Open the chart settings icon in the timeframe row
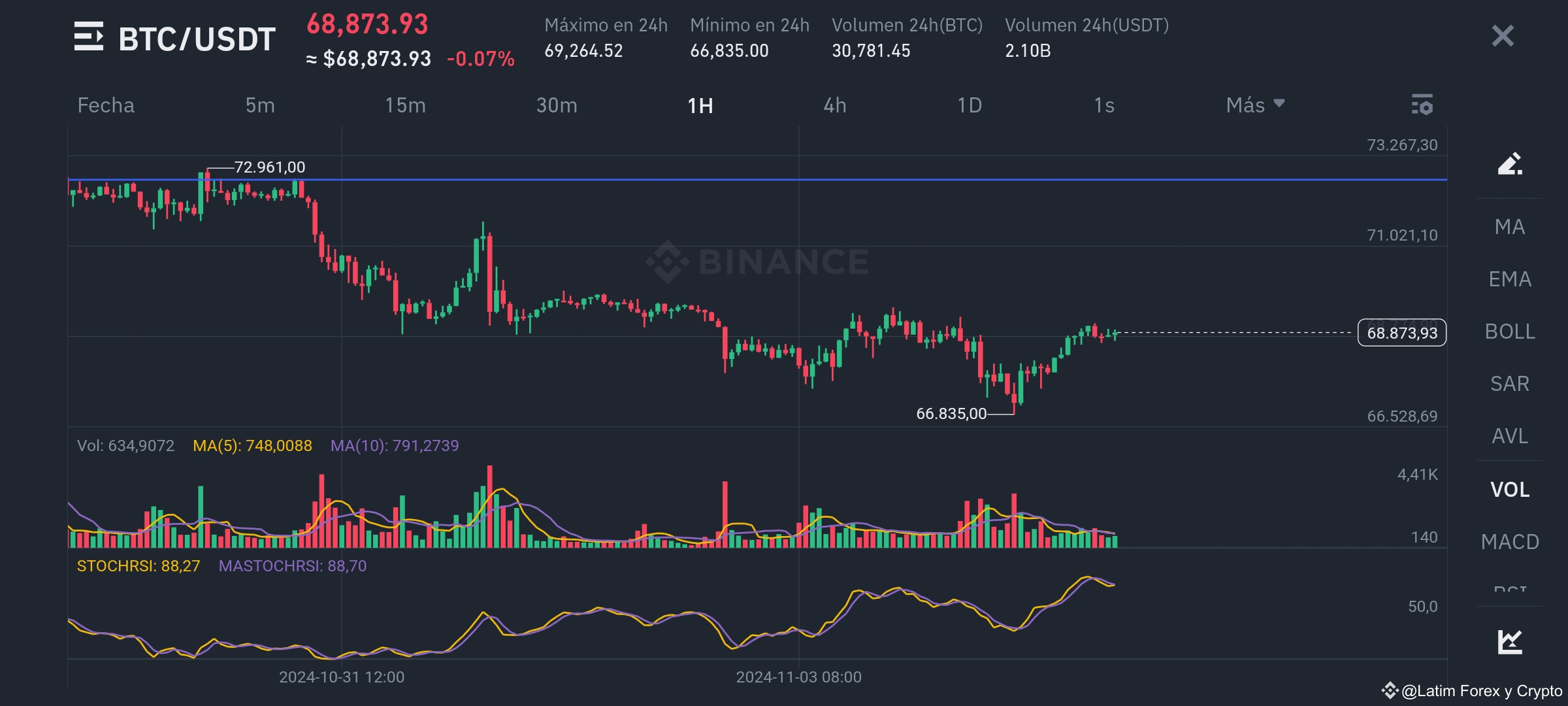Viewport: 1568px width, 706px height. 1422,105
